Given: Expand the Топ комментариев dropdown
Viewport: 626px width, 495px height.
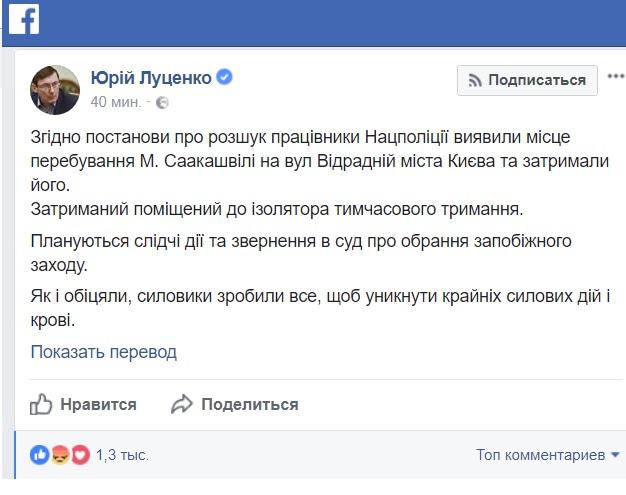Looking at the screenshot, I should point(539,455).
